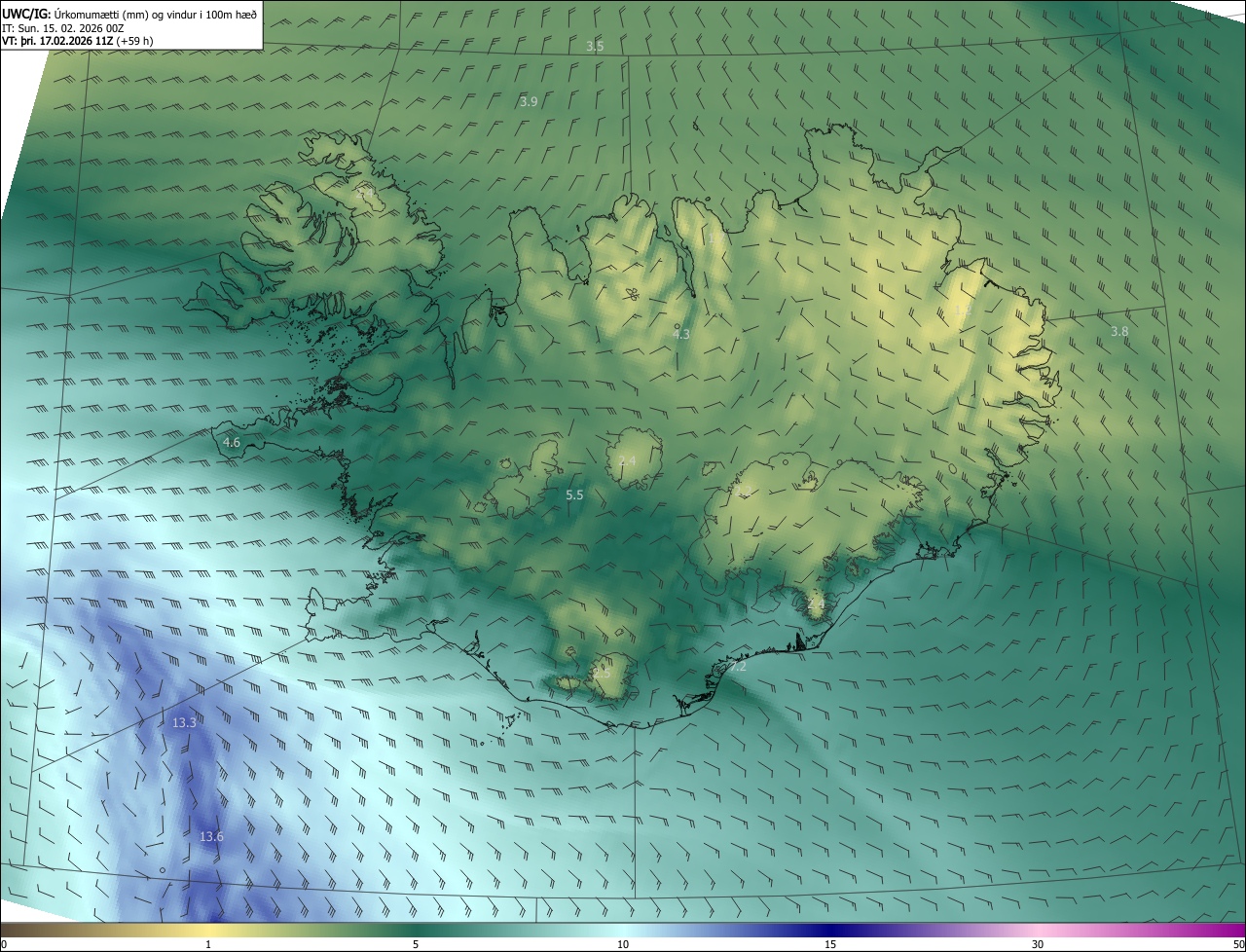Click the valid time line 'VT: þri. 17.02.2026 11Z (+59 h)'
Screen dimensions: 1246x952
coord(77,41)
